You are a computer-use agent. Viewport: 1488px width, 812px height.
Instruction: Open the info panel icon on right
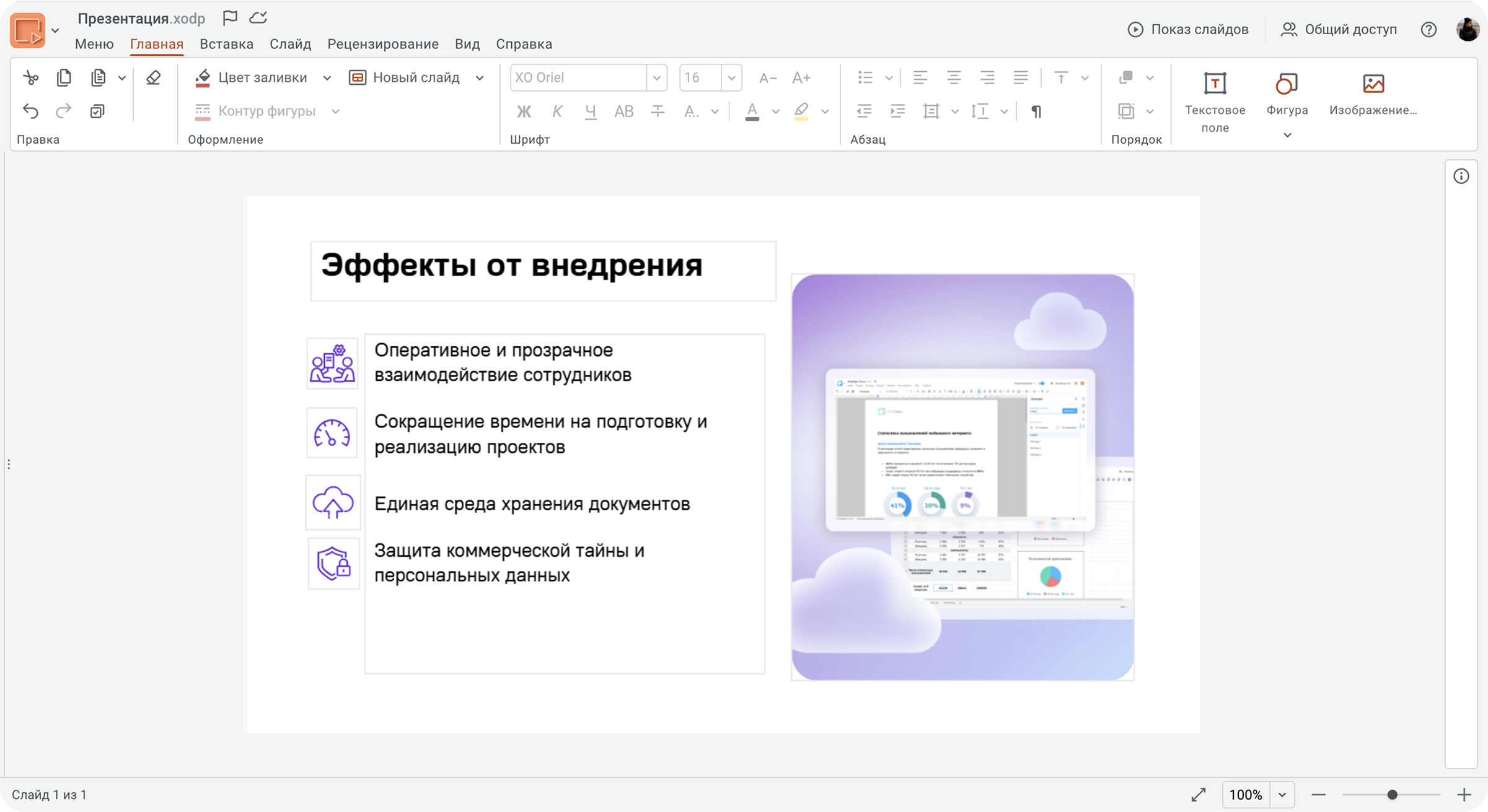click(1461, 177)
